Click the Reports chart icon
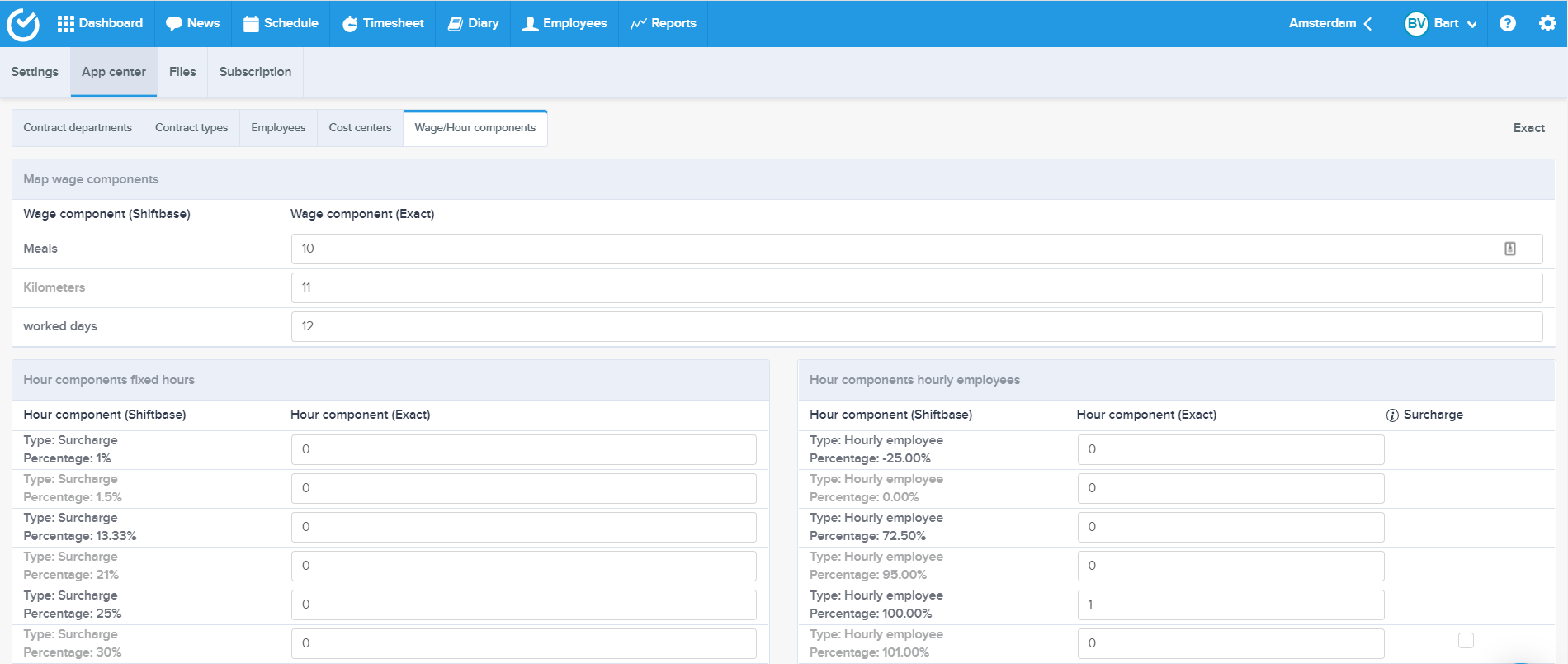This screenshot has width=1568, height=664. [638, 24]
